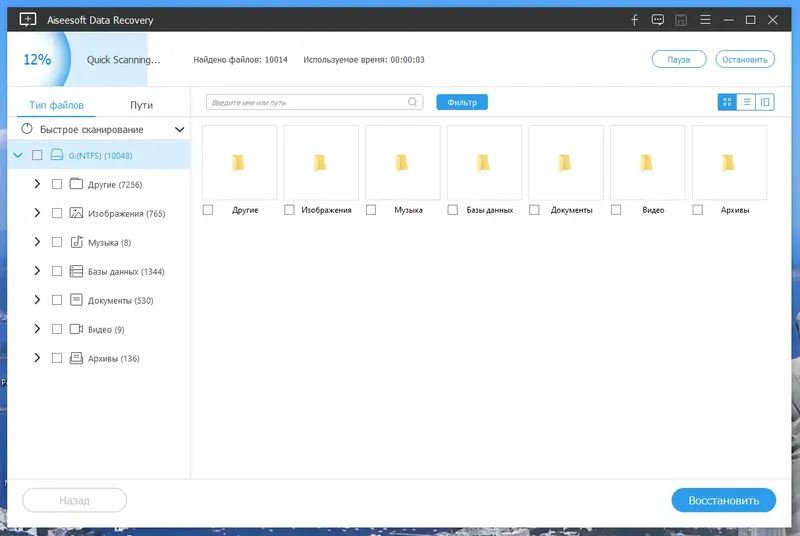The image size is (800, 536).
Task: Collapse the Быстрое сканирование section
Action: 179,130
